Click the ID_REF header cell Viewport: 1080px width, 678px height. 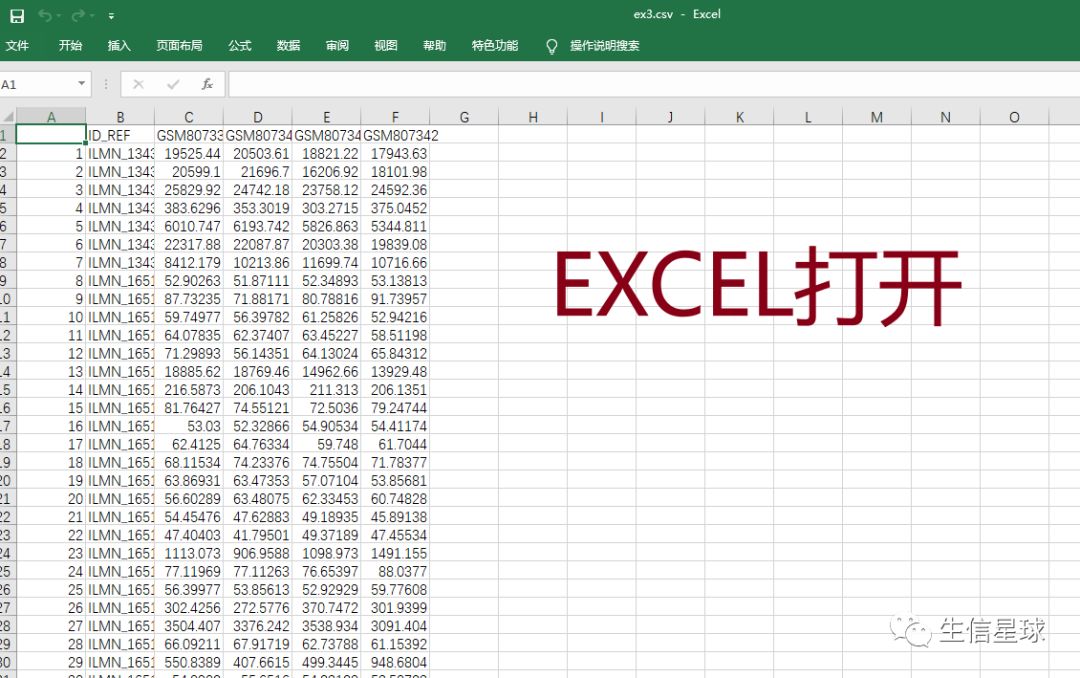coord(120,136)
